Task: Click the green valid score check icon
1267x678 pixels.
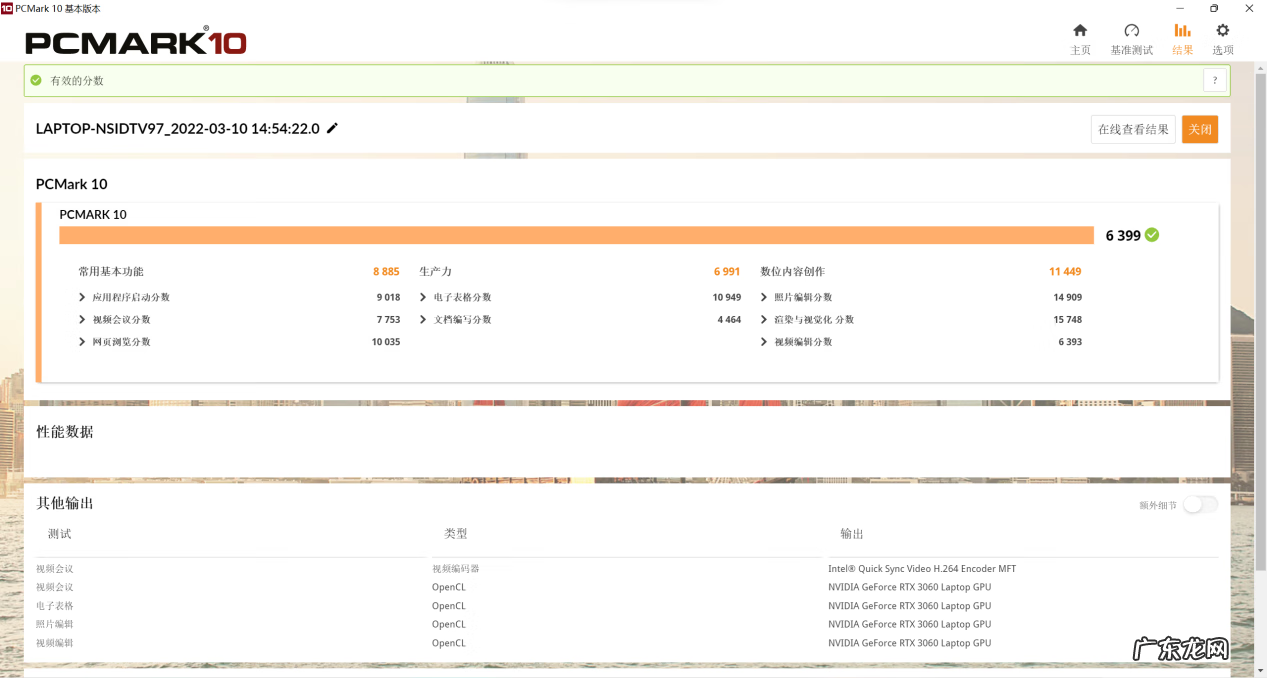Action: [x=37, y=81]
